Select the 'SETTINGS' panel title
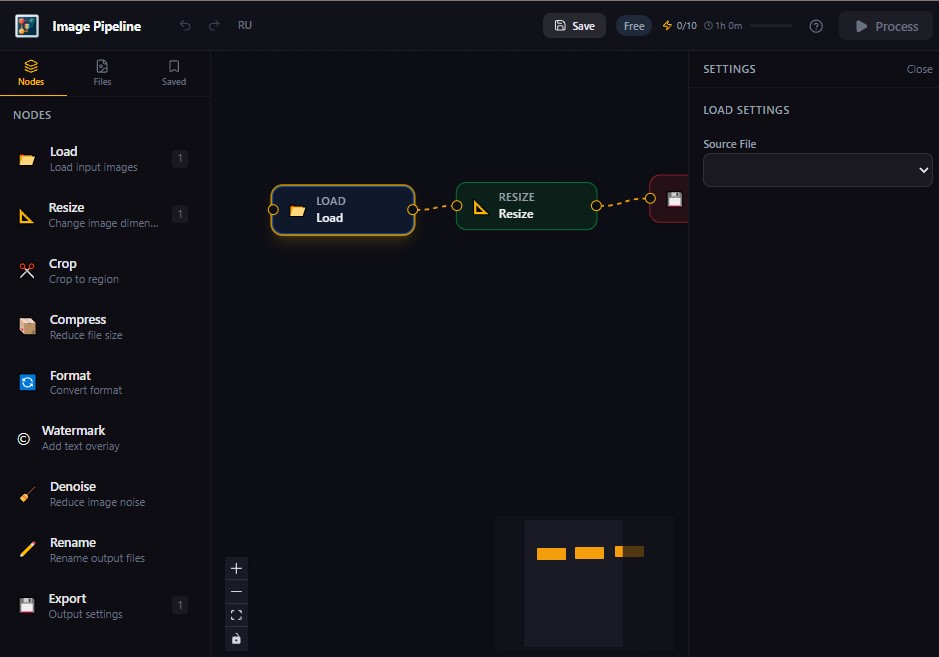 [729, 69]
